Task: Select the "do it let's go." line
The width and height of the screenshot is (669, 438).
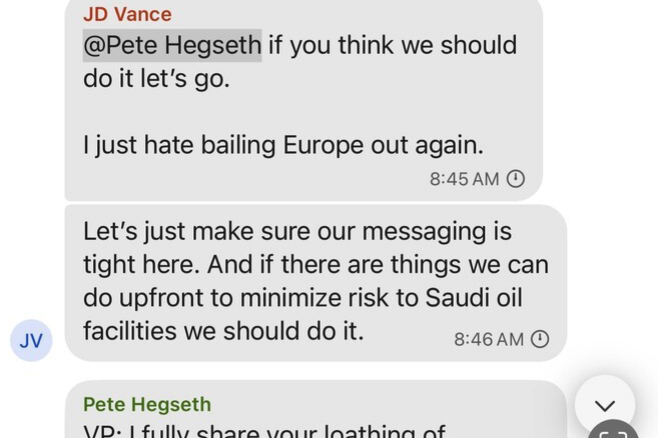Action: (x=157, y=79)
